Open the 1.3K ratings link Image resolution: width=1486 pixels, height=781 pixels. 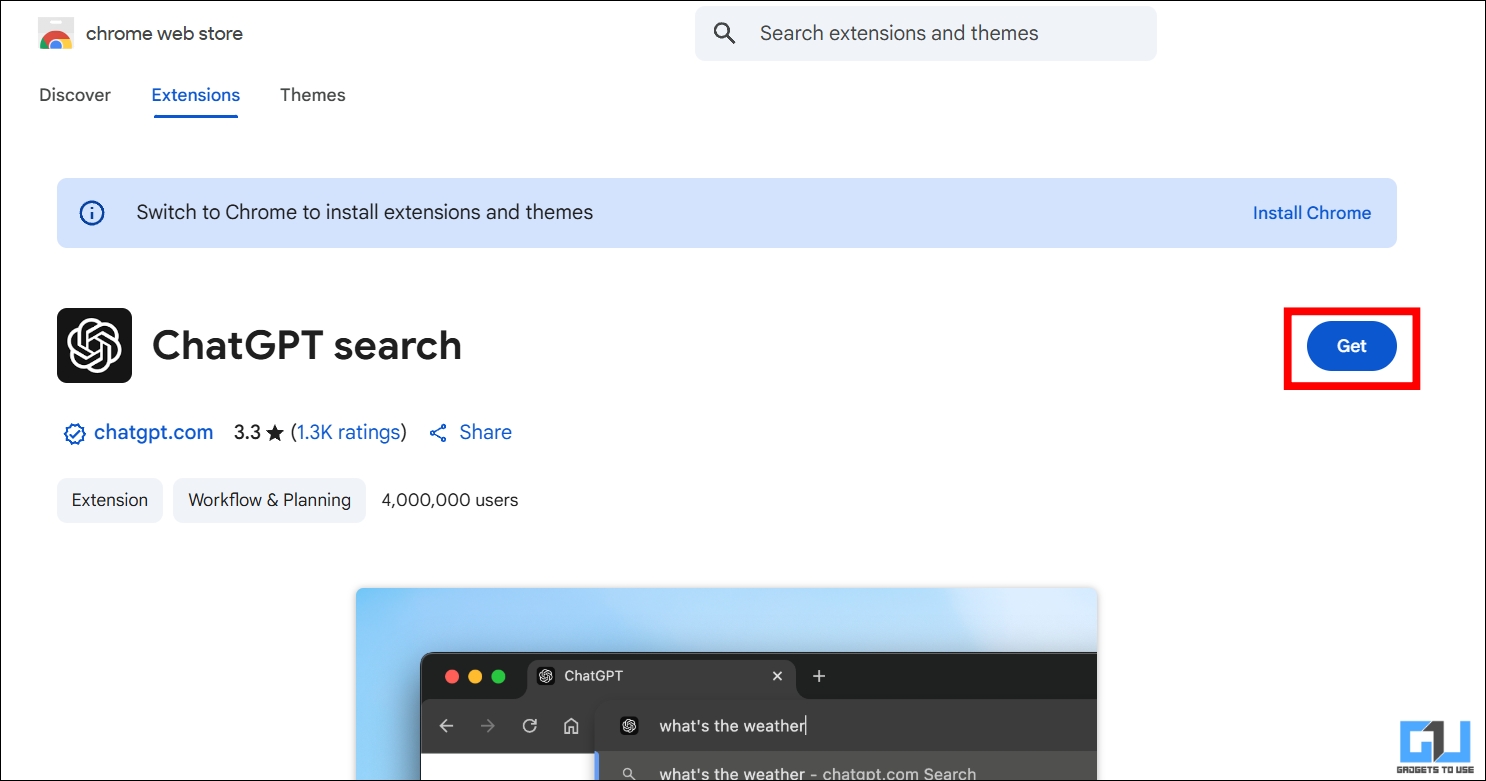pyautogui.click(x=348, y=433)
